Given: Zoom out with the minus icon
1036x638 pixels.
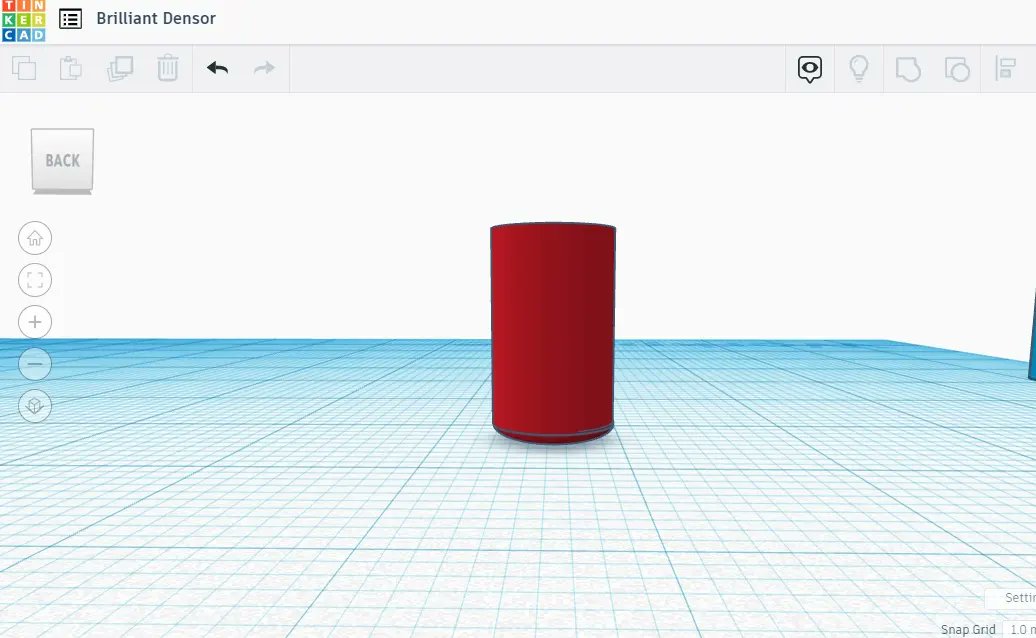Looking at the screenshot, I should [35, 364].
